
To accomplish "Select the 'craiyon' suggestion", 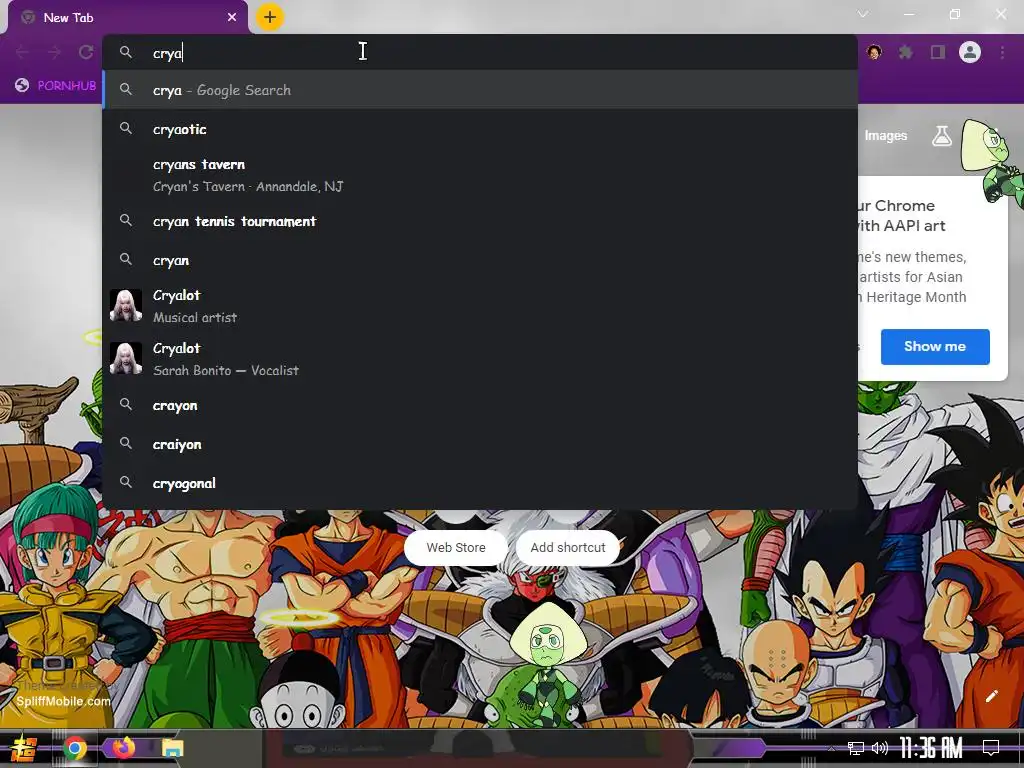I will pos(480,444).
